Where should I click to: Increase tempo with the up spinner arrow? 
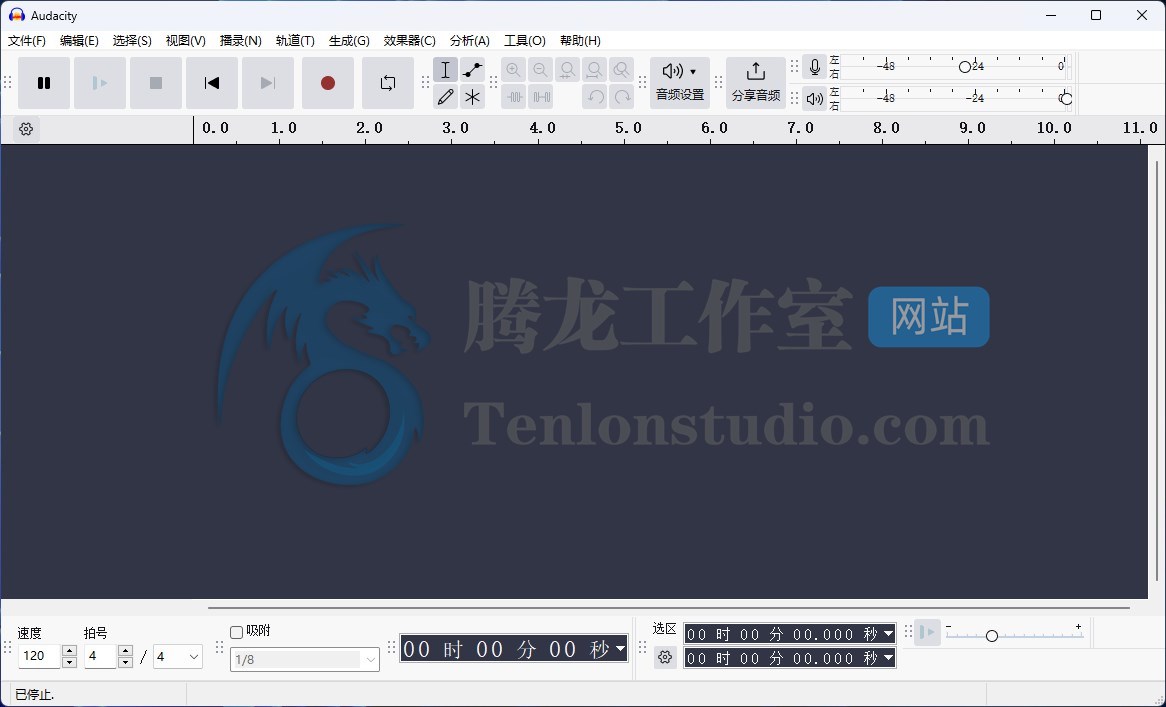click(x=69, y=650)
